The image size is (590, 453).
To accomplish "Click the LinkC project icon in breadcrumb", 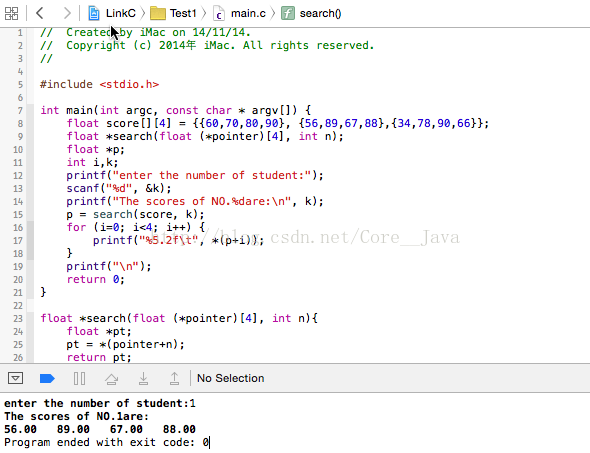I will pos(94,14).
